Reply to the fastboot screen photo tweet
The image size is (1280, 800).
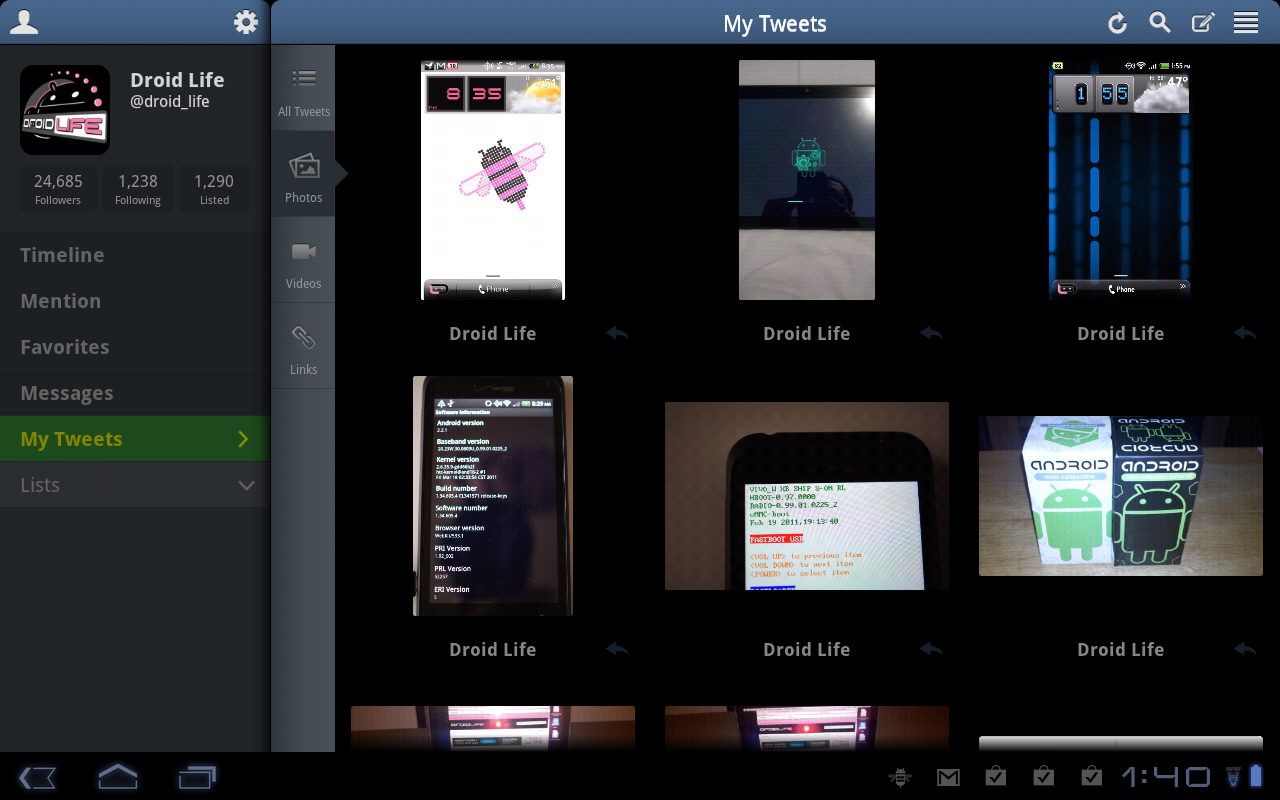point(931,649)
